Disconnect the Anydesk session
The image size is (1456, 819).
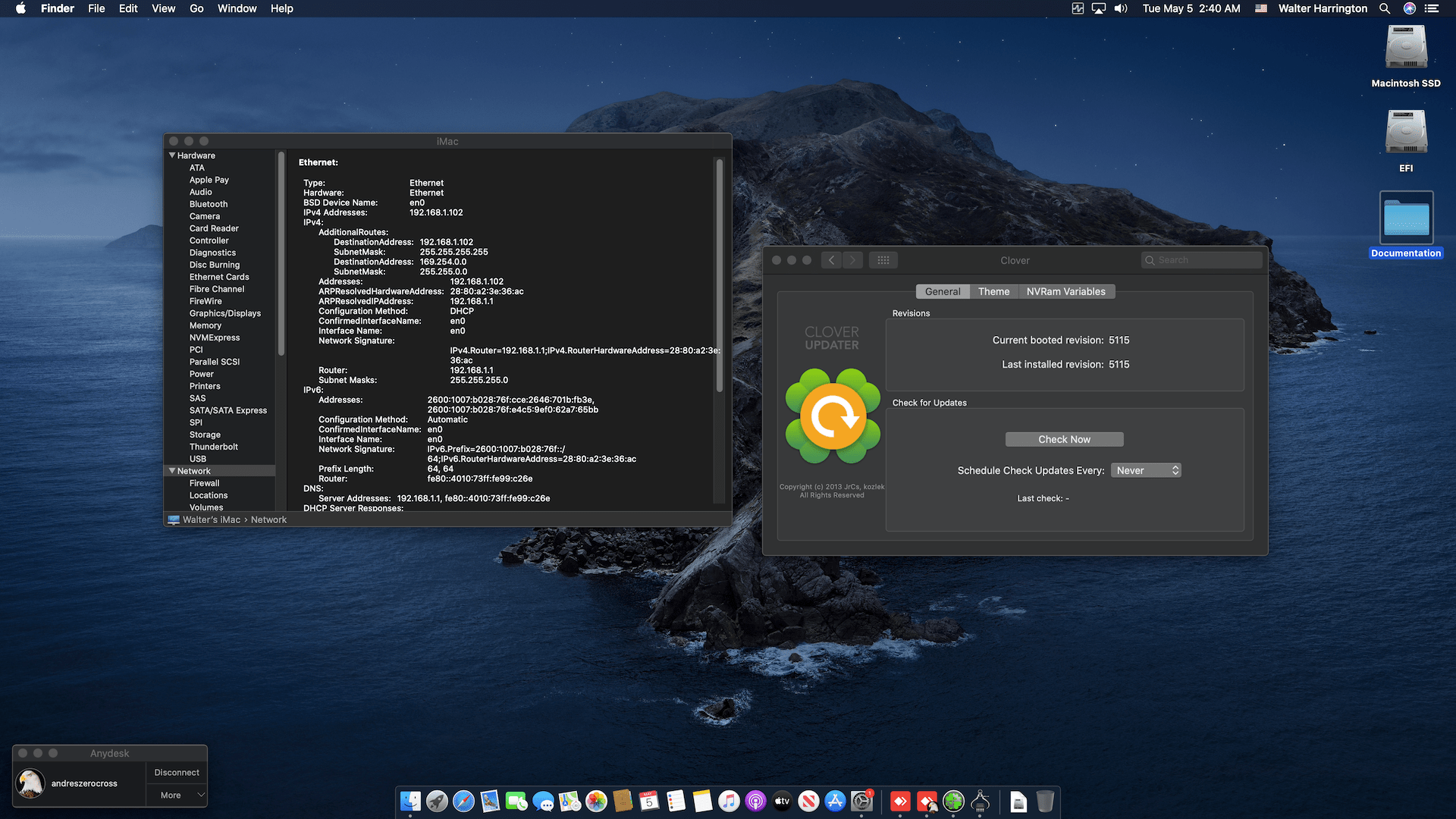(177, 772)
